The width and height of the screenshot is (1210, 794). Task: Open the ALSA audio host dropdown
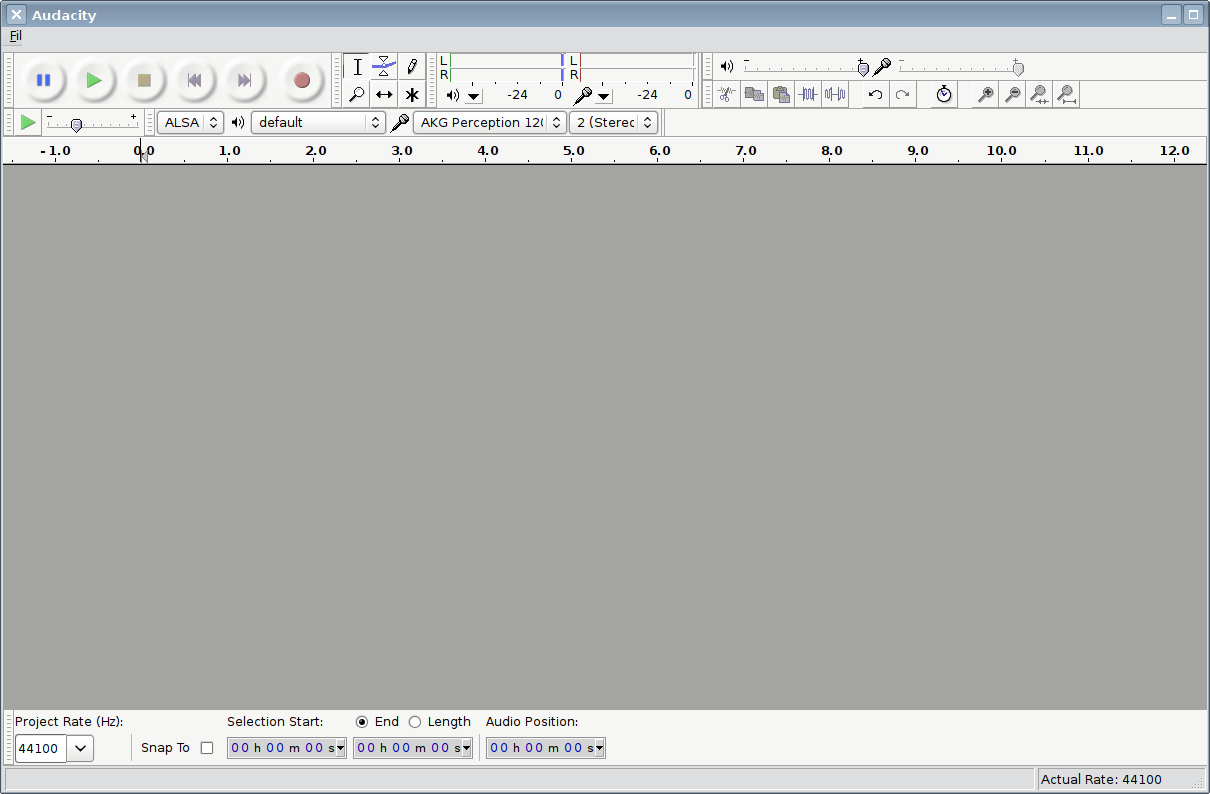[x=190, y=122]
